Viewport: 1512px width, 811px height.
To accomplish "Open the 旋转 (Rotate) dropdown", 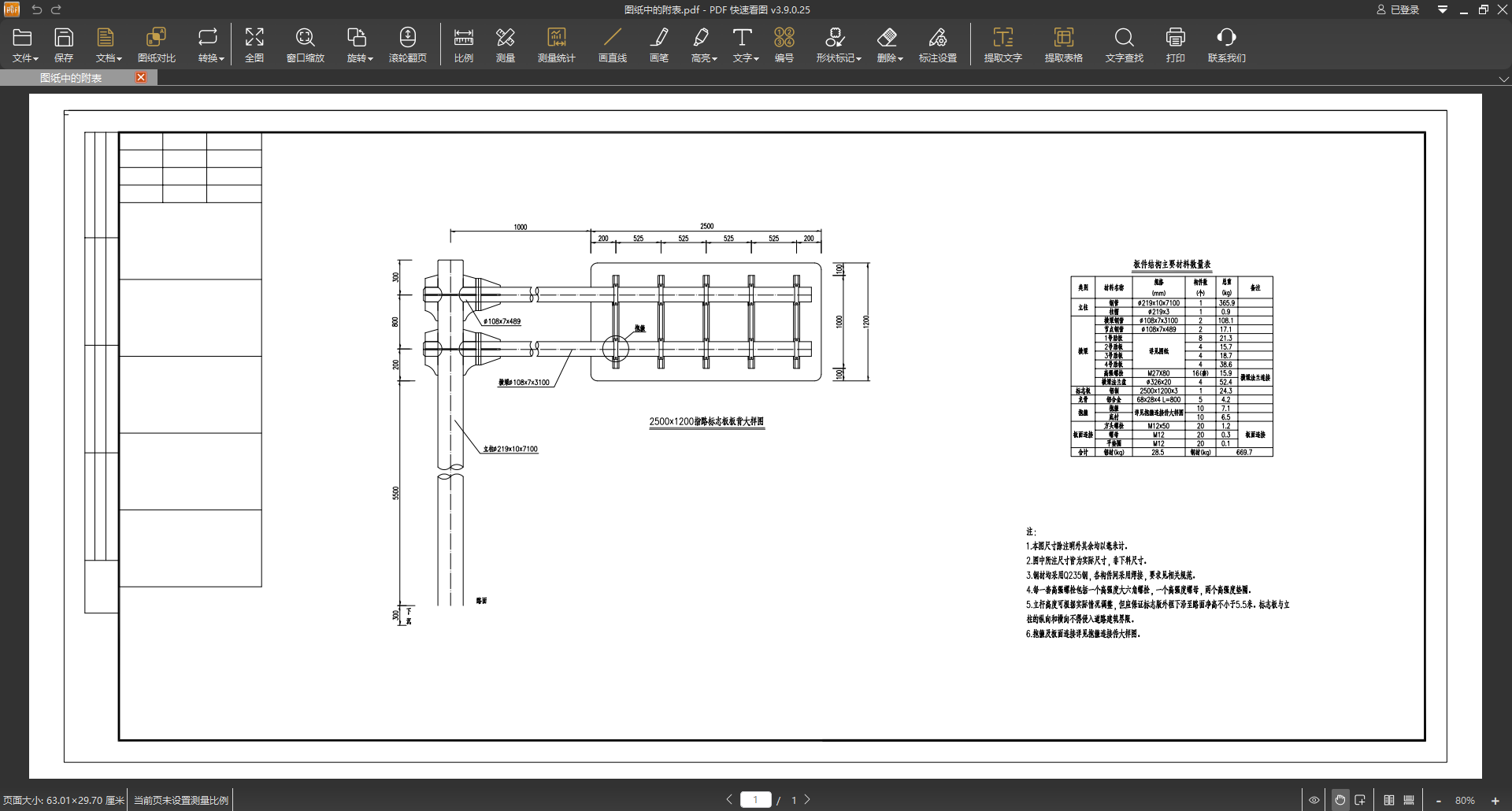I will 359,45.
